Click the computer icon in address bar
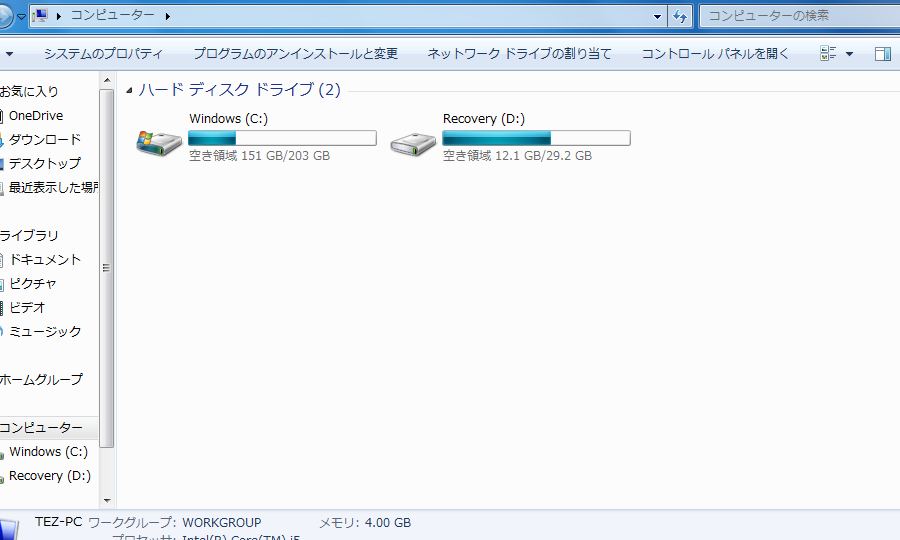900x540 pixels. pyautogui.click(x=40, y=16)
